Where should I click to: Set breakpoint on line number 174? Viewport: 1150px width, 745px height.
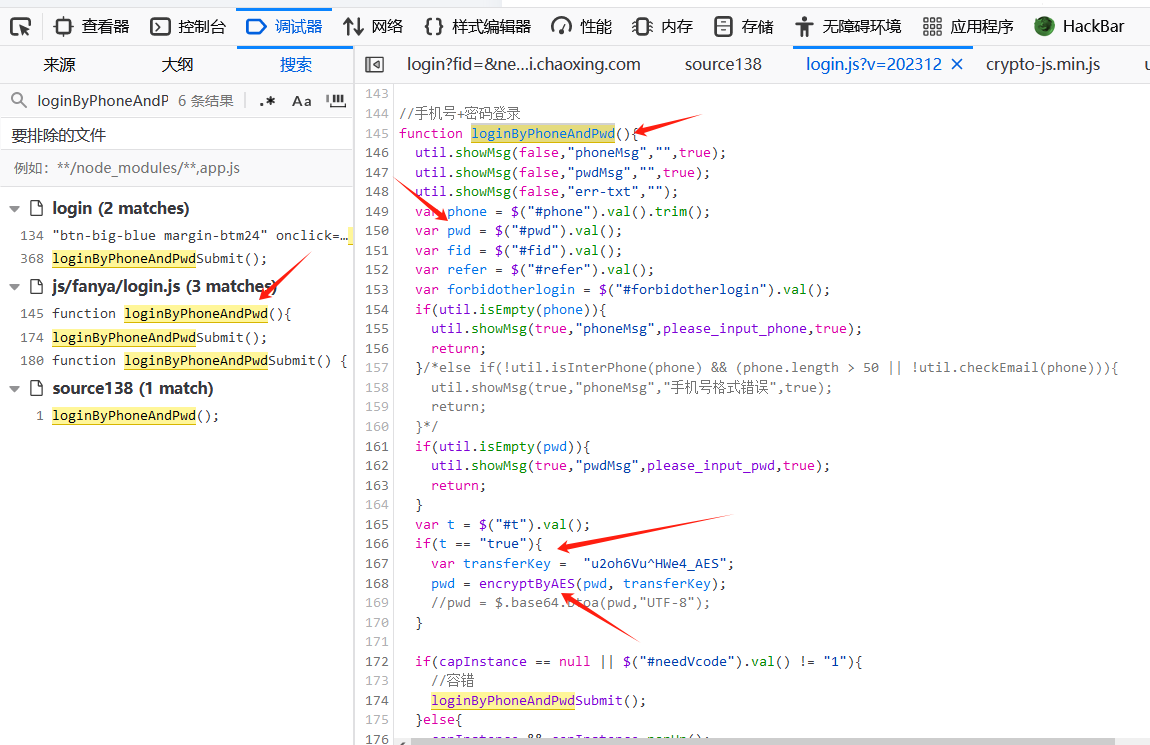376,701
